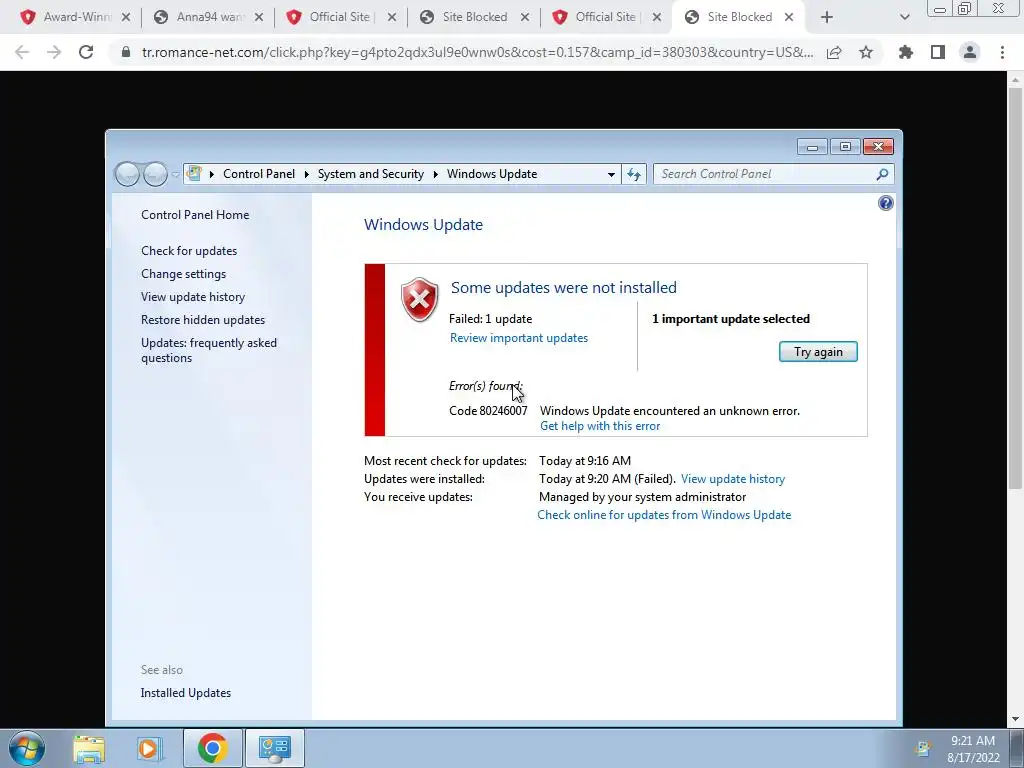Image resolution: width=1024 pixels, height=768 pixels.
Task: Click the padlock site info icon
Action: [x=126, y=52]
